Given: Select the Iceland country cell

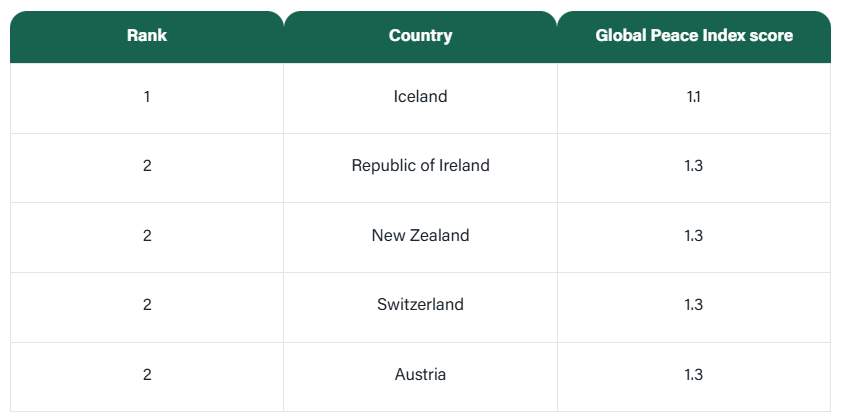Looking at the screenshot, I should [x=420, y=97].
